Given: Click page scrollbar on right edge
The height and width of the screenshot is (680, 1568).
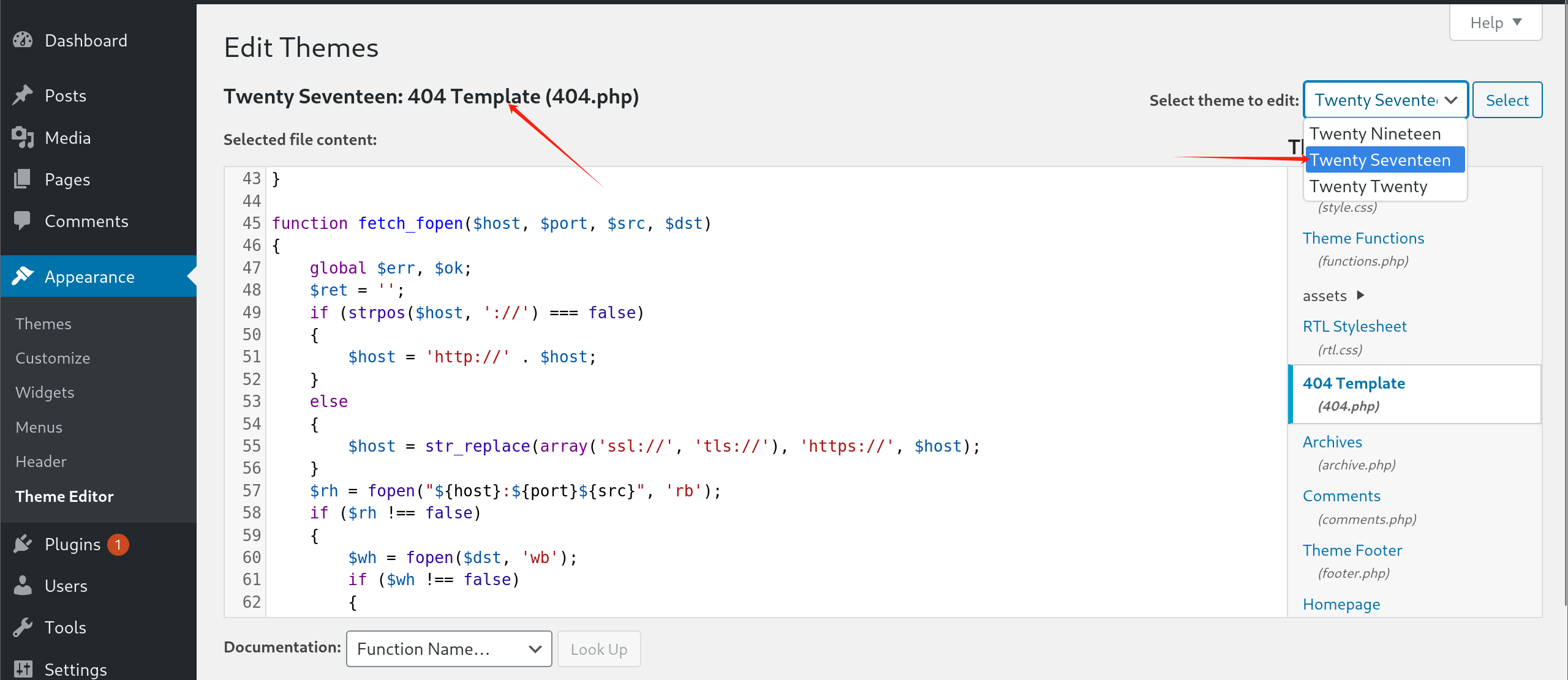Looking at the screenshot, I should 1564,306.
